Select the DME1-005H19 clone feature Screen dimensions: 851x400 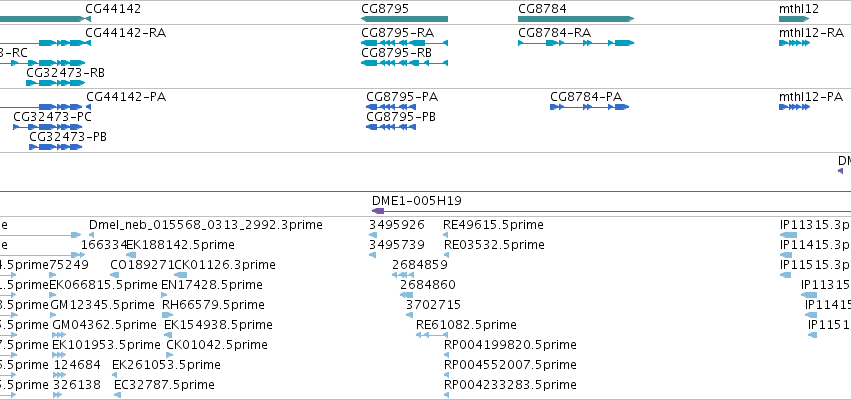tap(611, 211)
